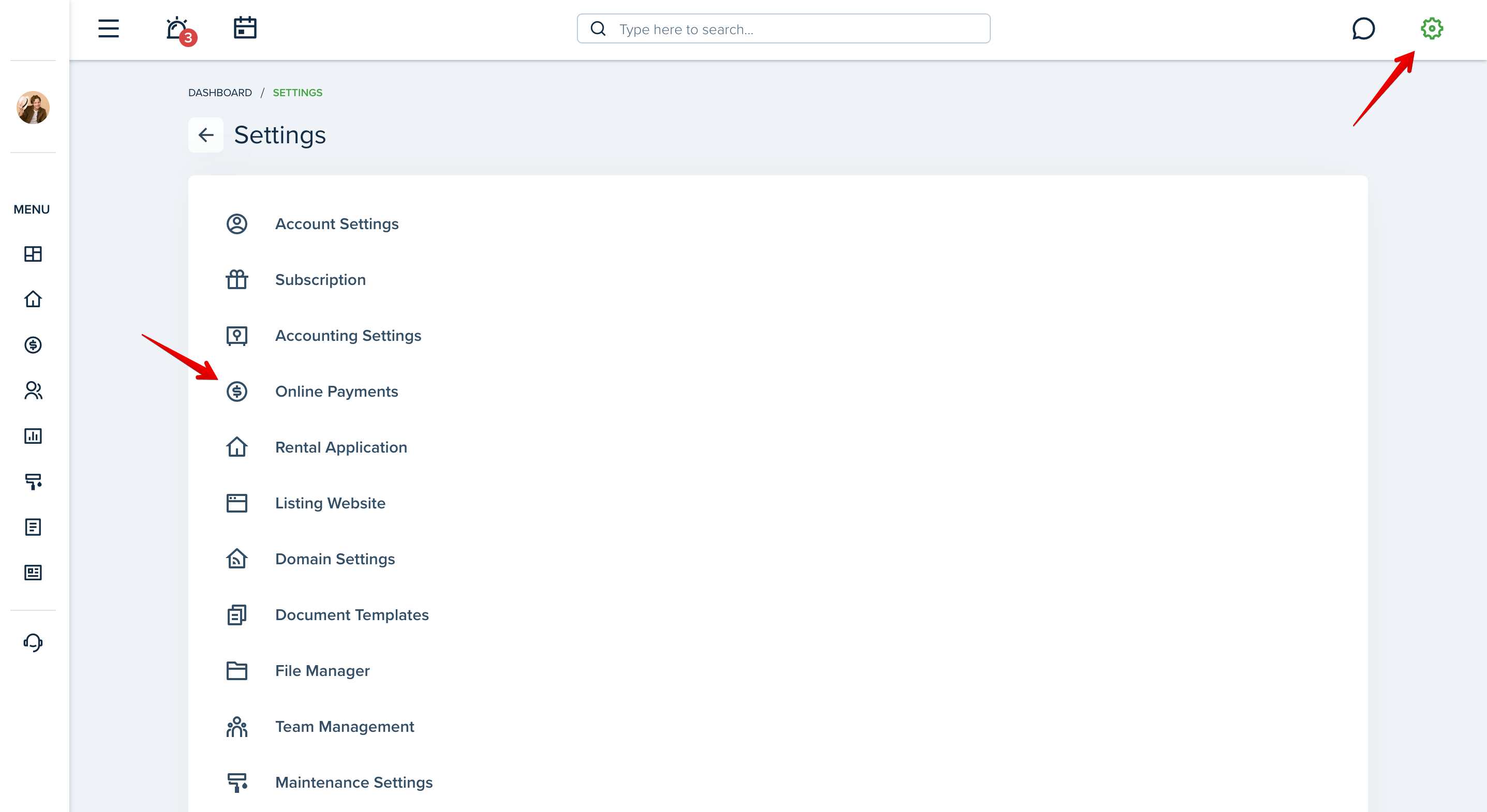Open Online Payments
The height and width of the screenshot is (812, 1487).
click(x=336, y=392)
